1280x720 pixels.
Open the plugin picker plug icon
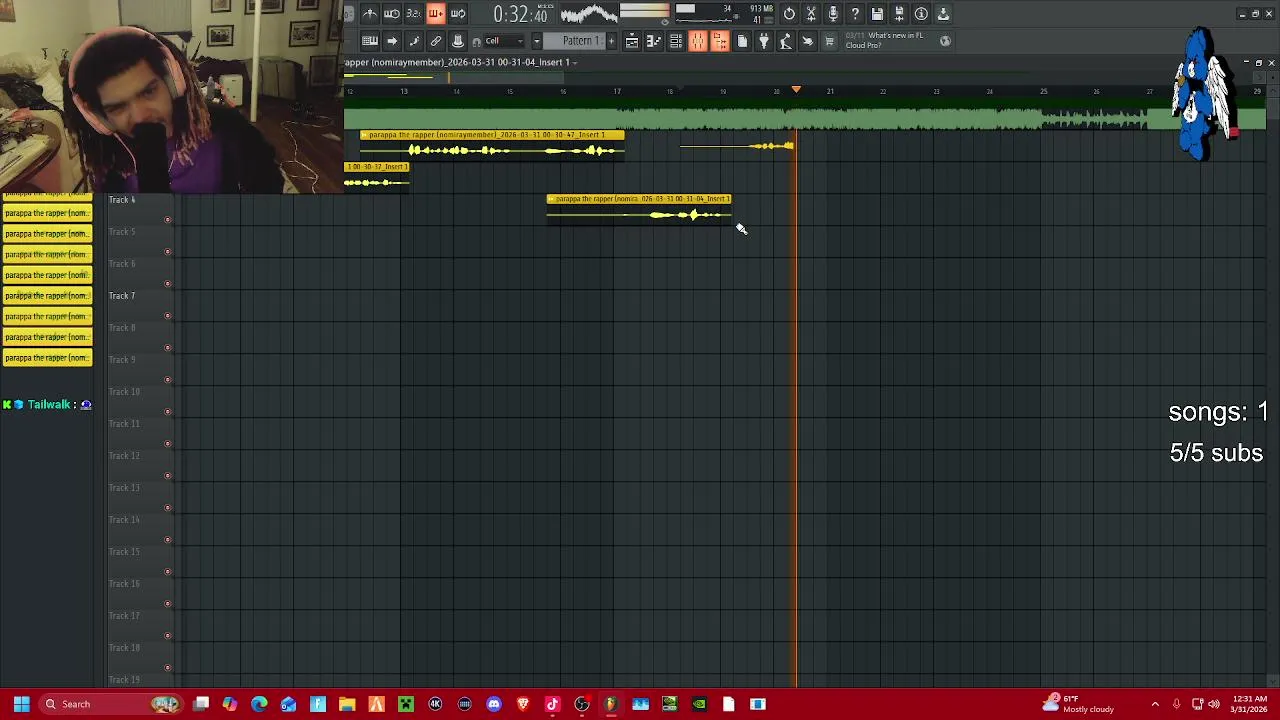pyautogui.click(x=764, y=41)
